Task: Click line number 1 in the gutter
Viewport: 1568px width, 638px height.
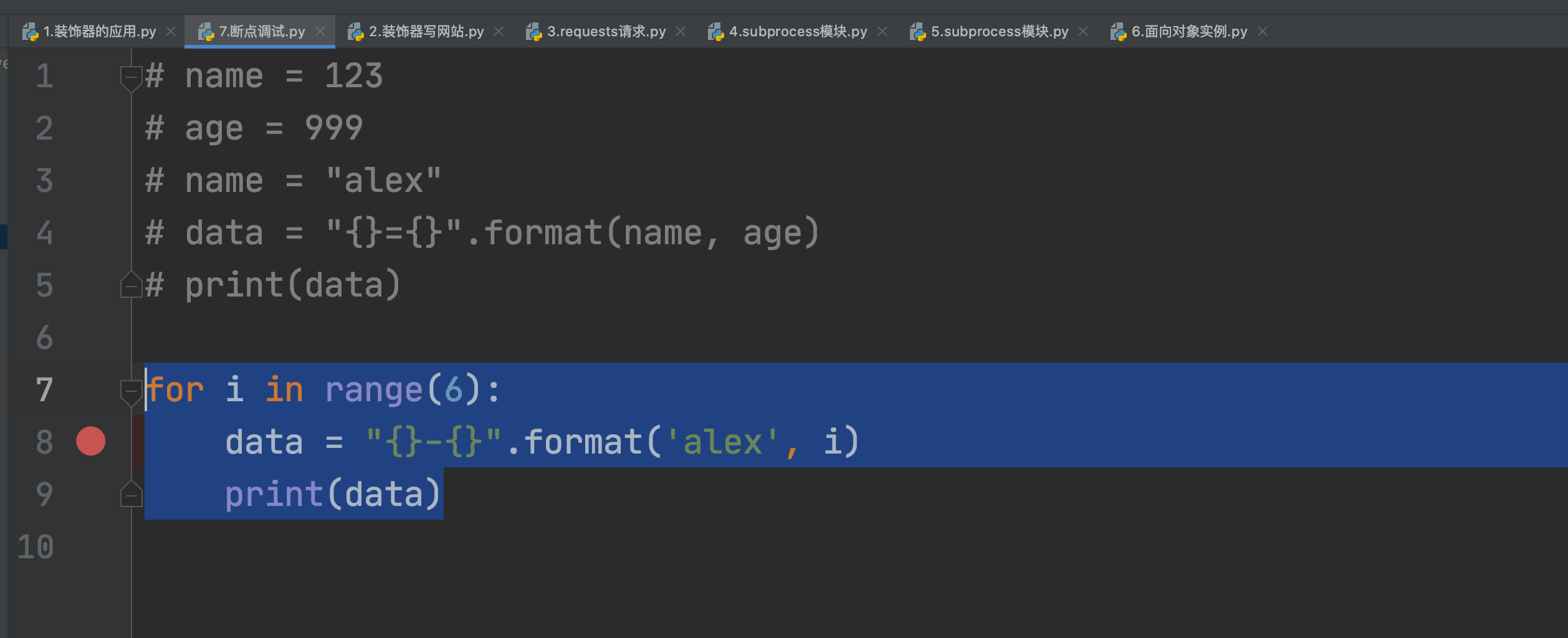Action: (x=44, y=76)
